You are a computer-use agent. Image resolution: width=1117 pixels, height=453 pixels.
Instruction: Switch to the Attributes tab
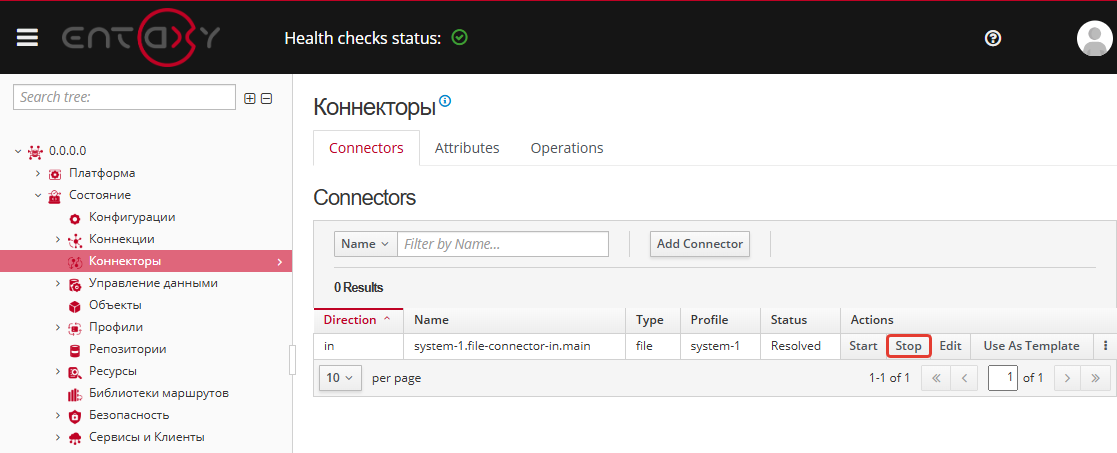tap(467, 148)
